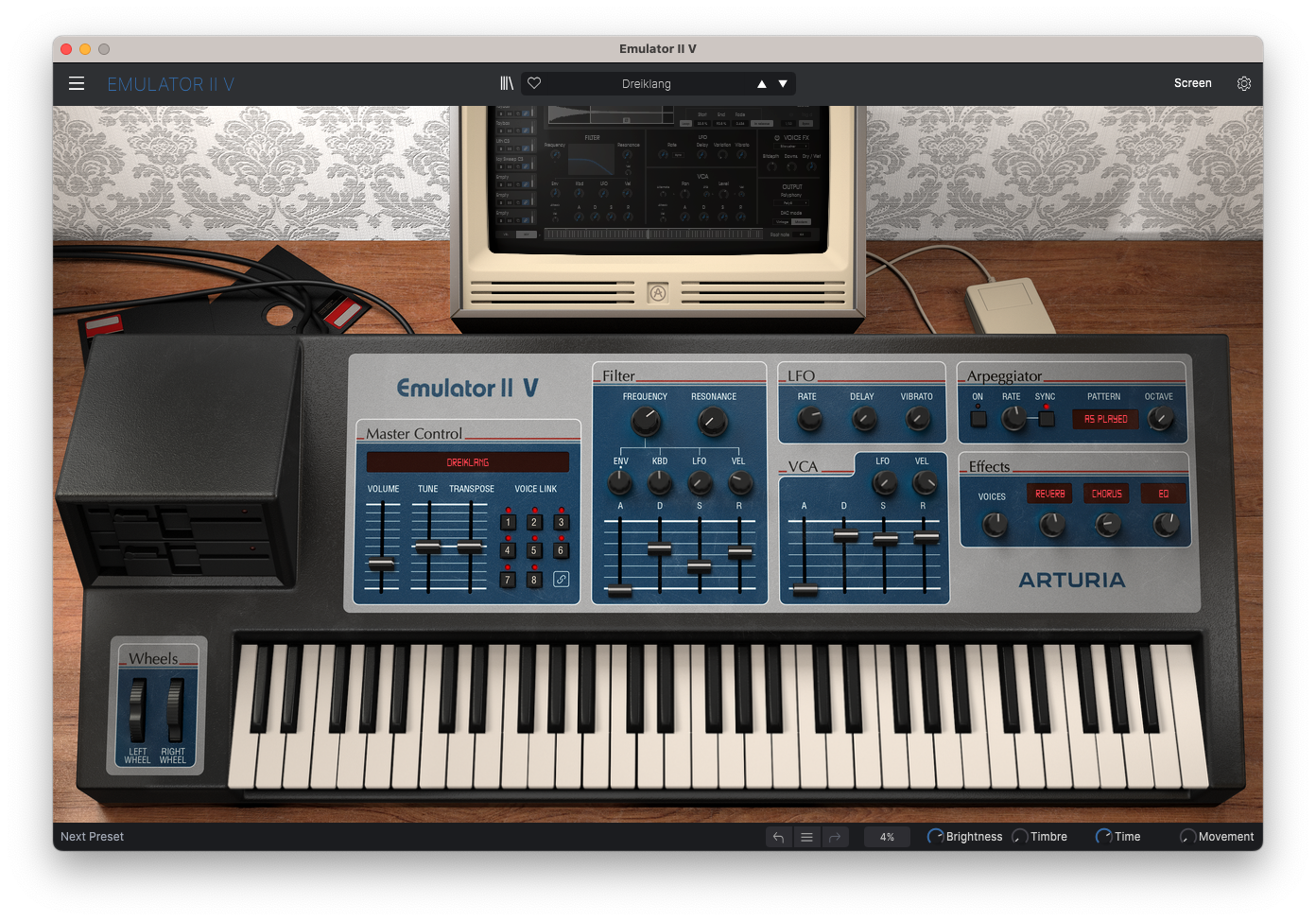Click the Filter FREQUENCY knob
The height and width of the screenshot is (921, 1316).
[646, 422]
